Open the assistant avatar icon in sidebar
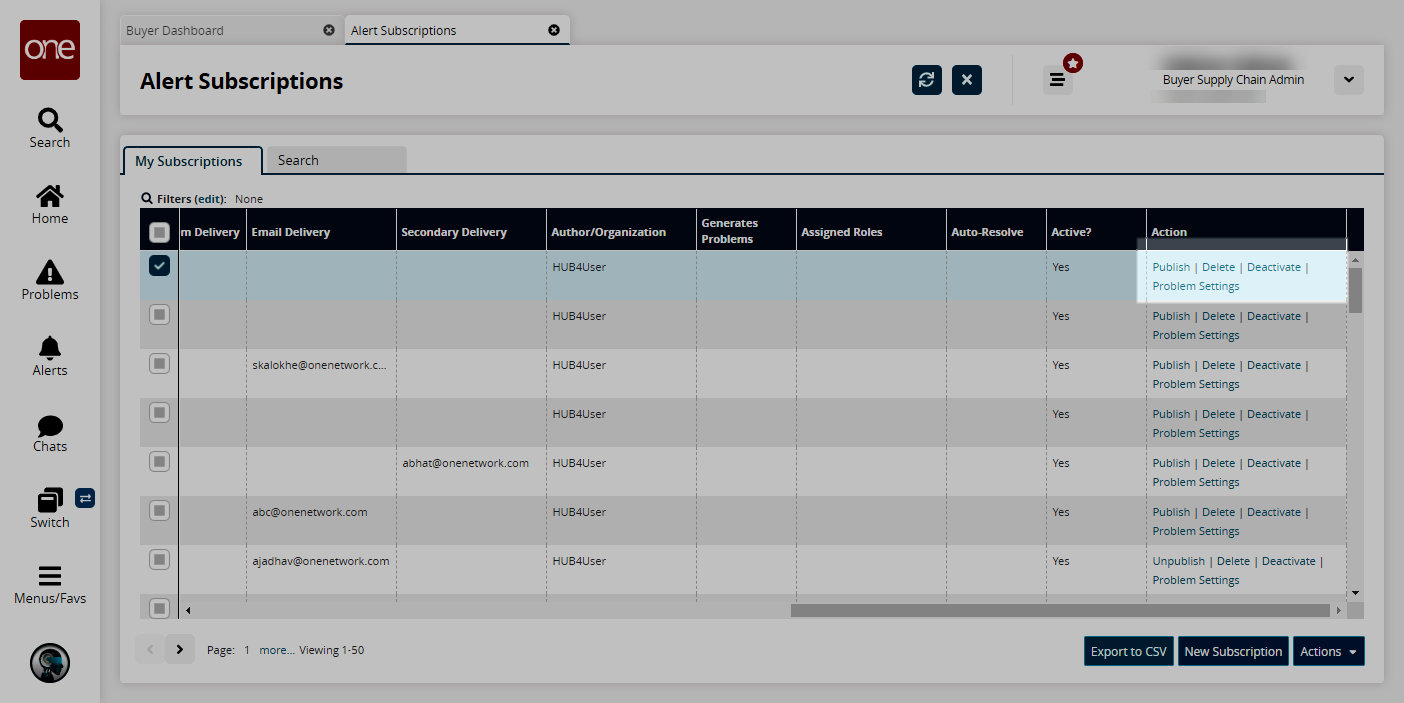 click(x=50, y=662)
